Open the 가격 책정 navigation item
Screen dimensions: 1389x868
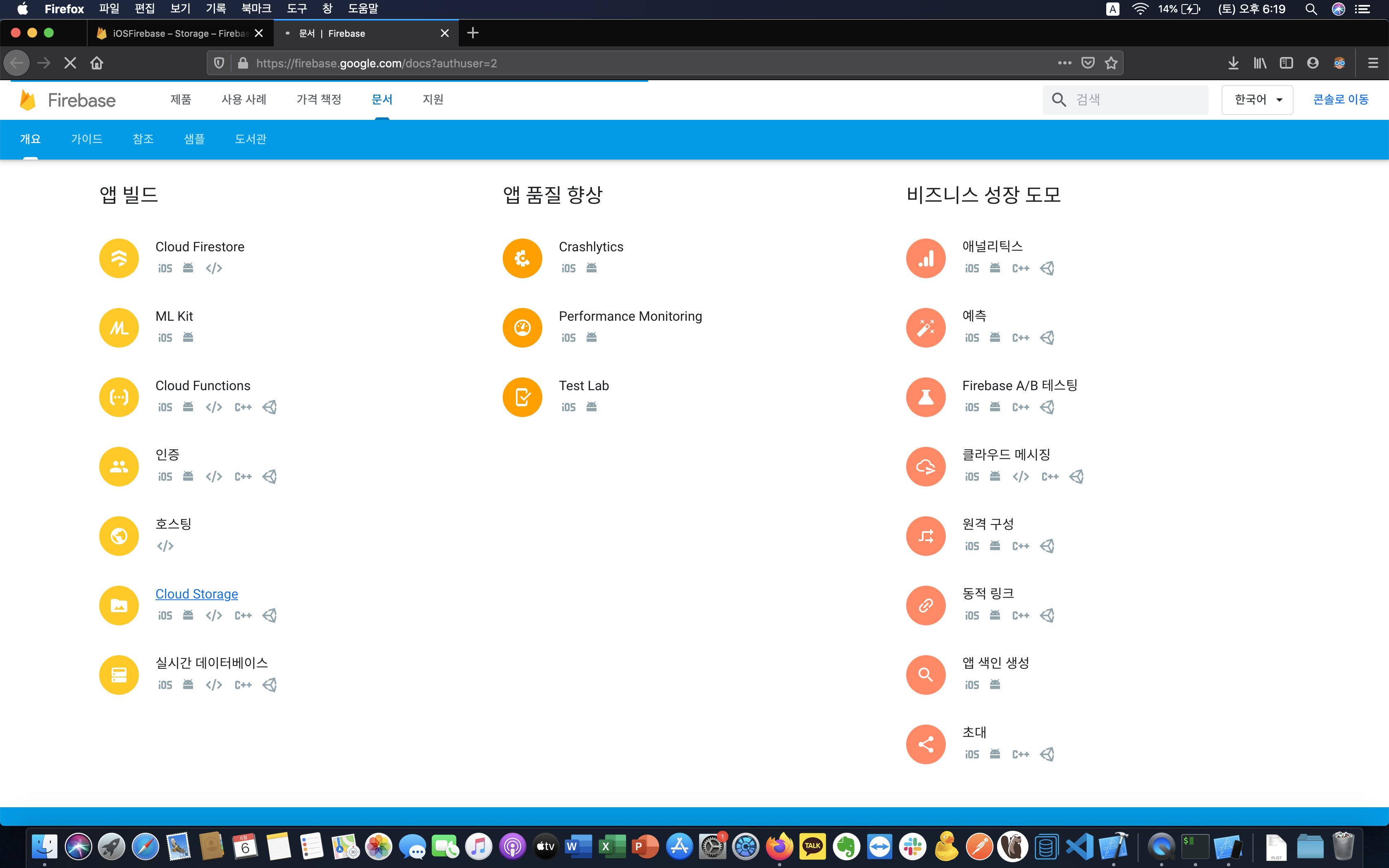point(319,100)
